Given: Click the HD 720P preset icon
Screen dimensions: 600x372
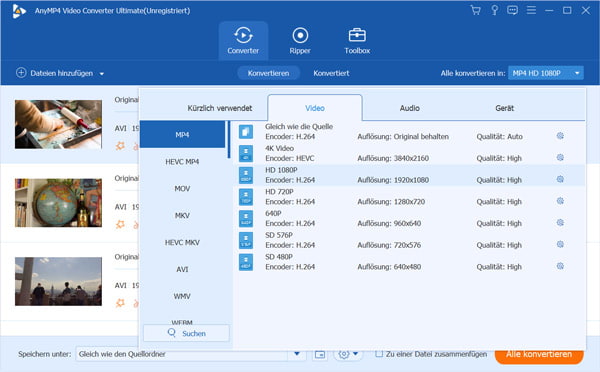Looking at the screenshot, I should click(x=246, y=197).
